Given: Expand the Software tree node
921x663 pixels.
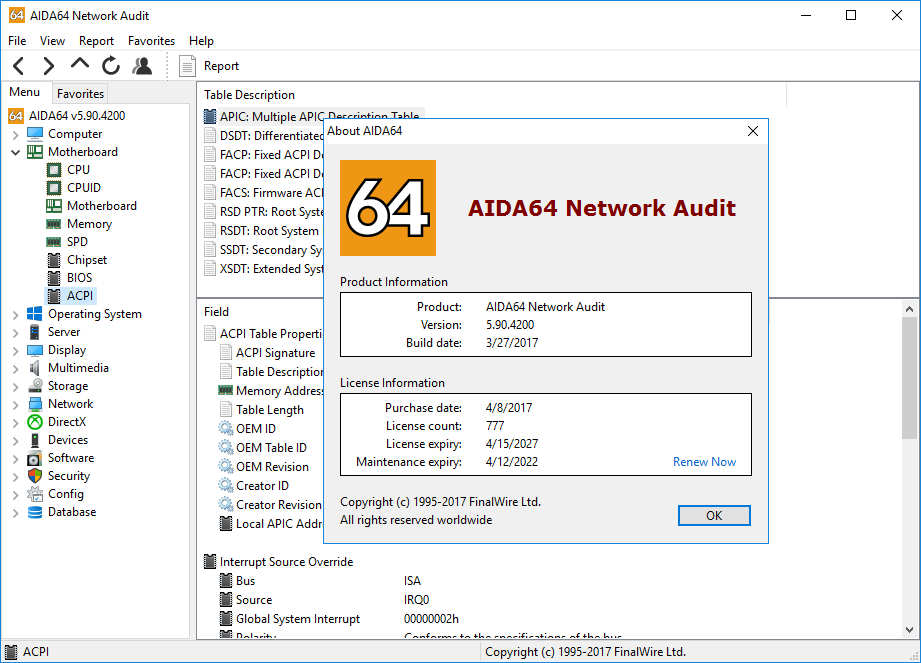Looking at the screenshot, I should pyautogui.click(x=15, y=459).
